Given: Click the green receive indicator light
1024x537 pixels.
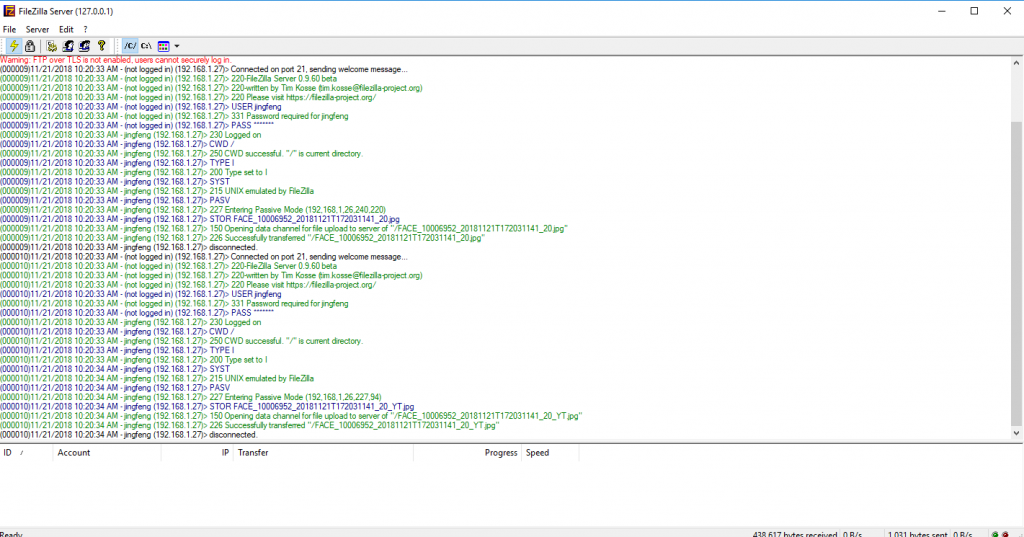Looking at the screenshot, I should coord(995,534).
